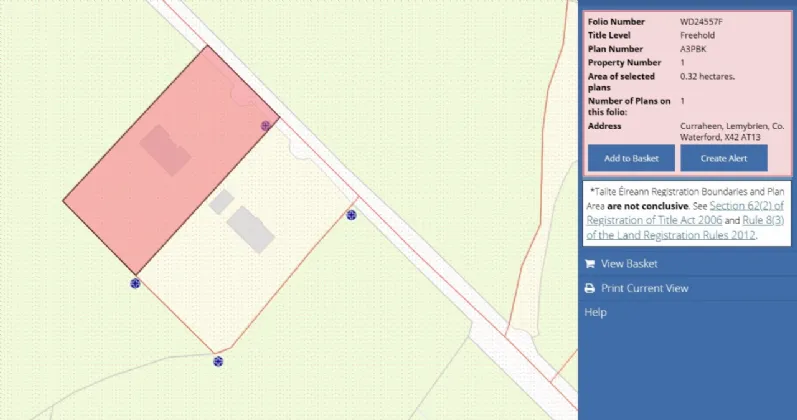Click the folio number value WD24557F
The width and height of the screenshot is (797, 420).
point(703,21)
